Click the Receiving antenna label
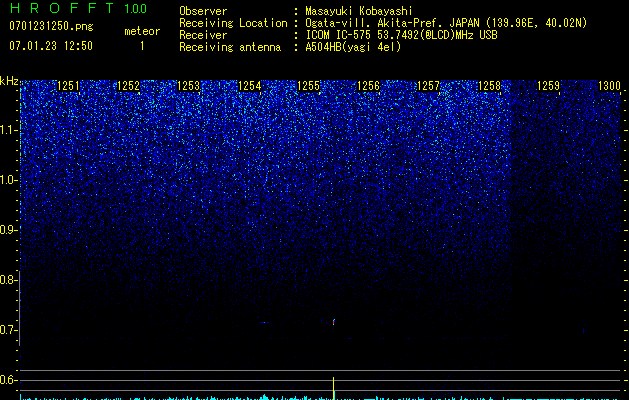Screen dimensions: 629x400 pos(230,47)
